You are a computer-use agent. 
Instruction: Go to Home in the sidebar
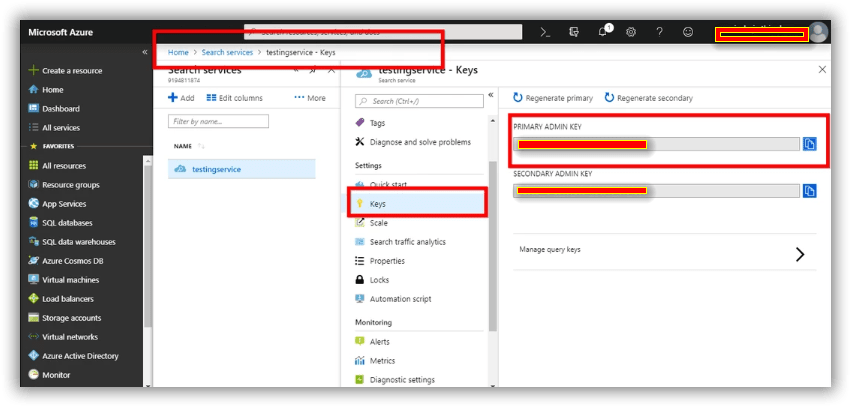46,90
